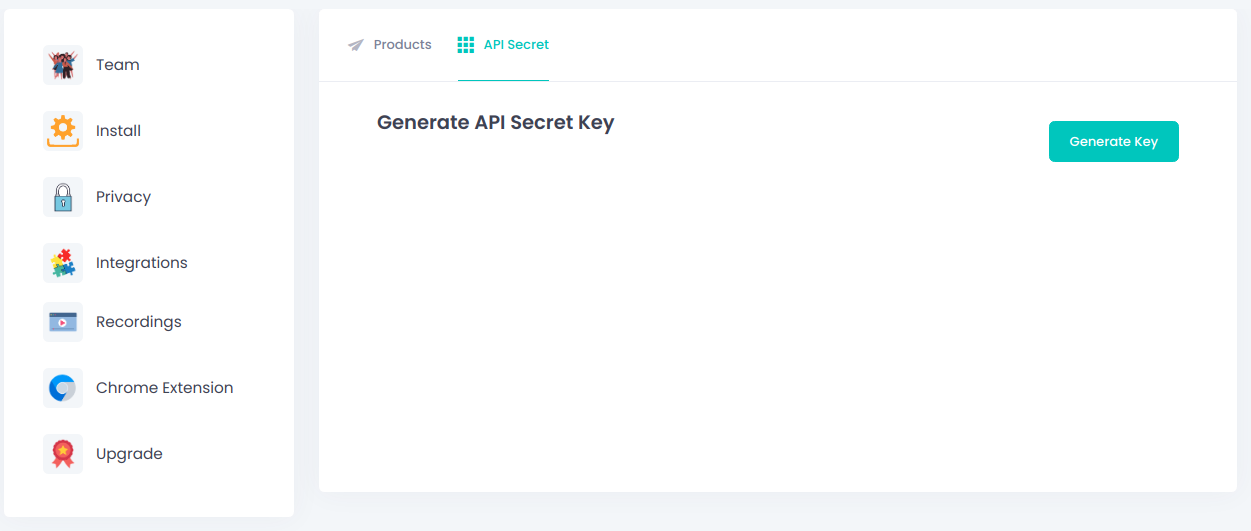1251x531 pixels.
Task: Click the Generate API Secret Key heading
Action: [x=496, y=123]
